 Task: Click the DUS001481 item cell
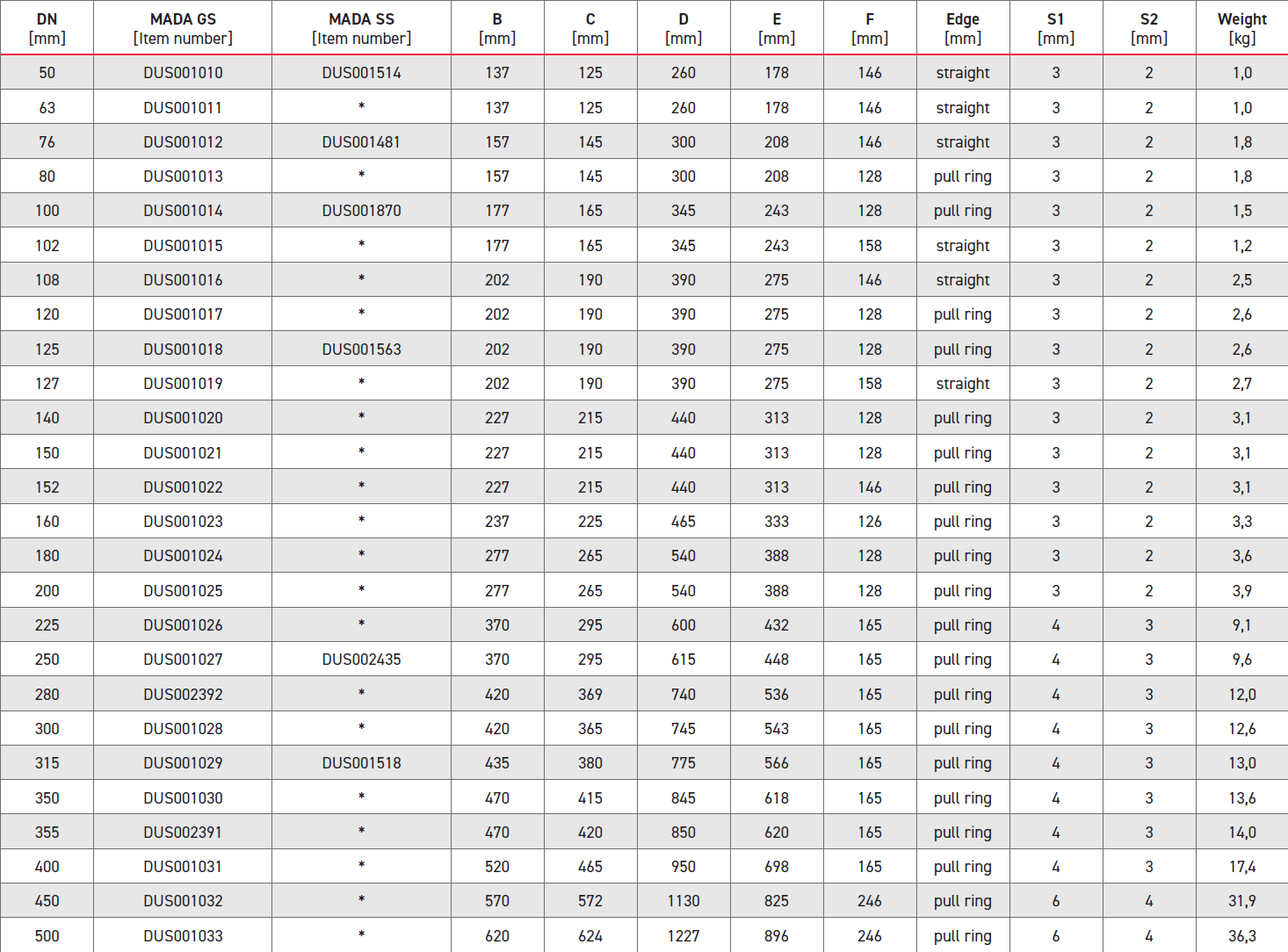(x=361, y=142)
